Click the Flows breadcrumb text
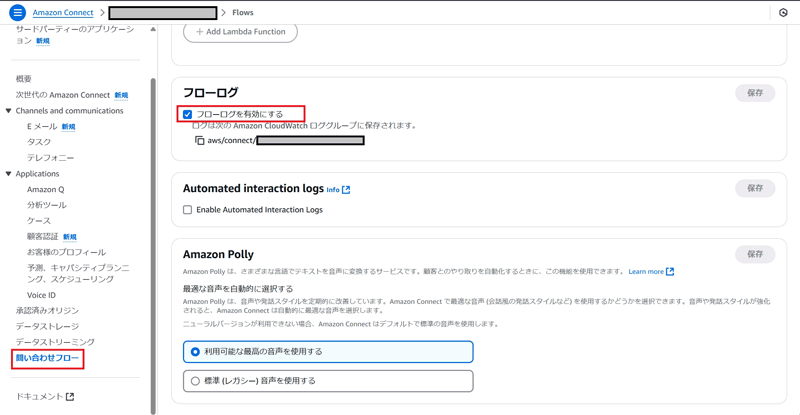 tap(243, 12)
